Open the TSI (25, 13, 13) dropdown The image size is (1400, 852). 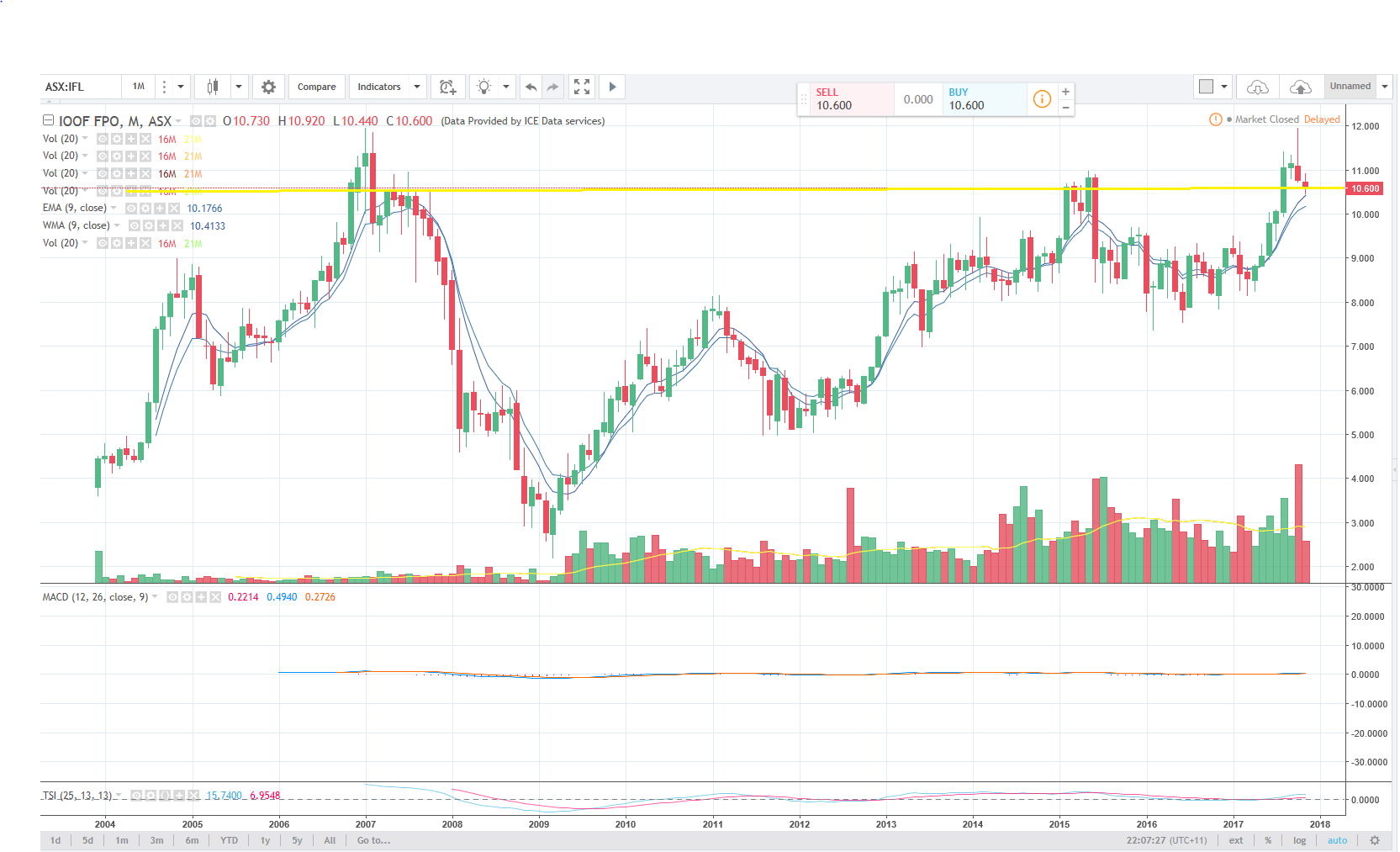click(119, 796)
